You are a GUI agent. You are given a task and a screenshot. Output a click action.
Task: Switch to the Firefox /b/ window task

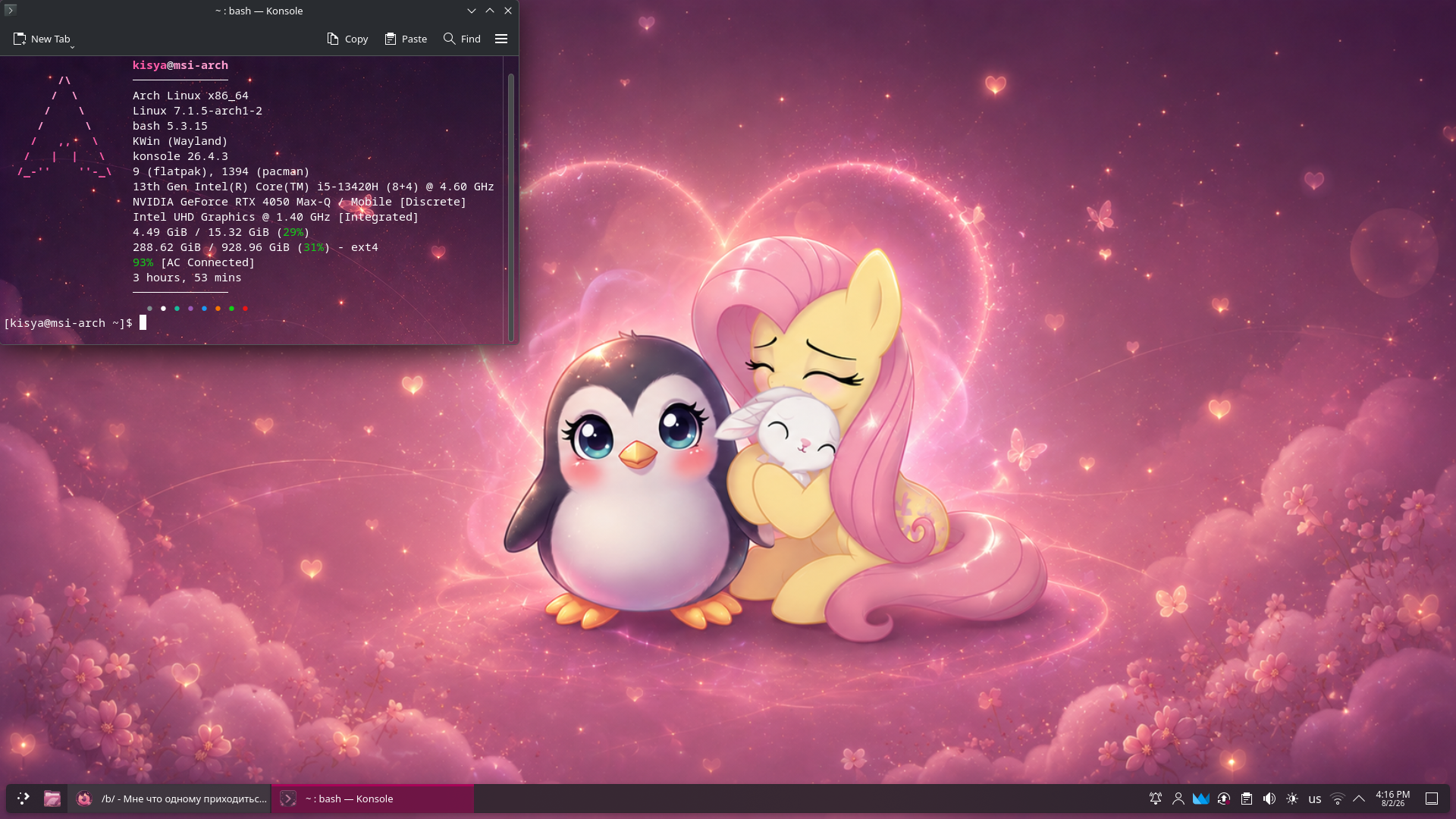(169, 799)
